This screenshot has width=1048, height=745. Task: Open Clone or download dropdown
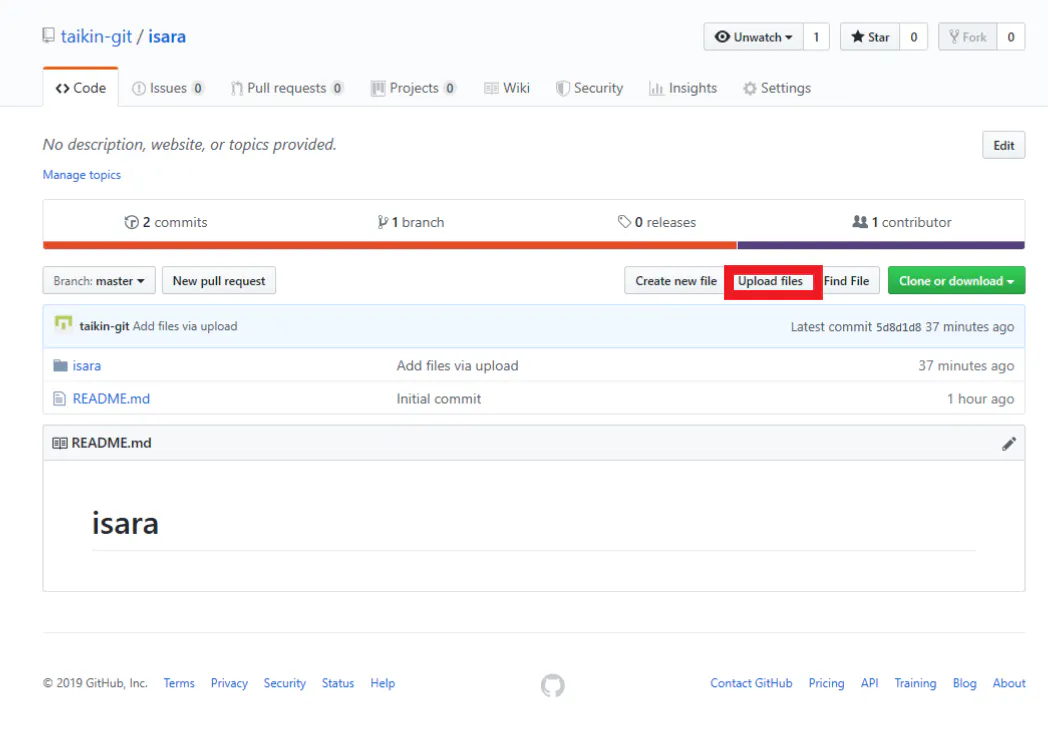click(956, 281)
